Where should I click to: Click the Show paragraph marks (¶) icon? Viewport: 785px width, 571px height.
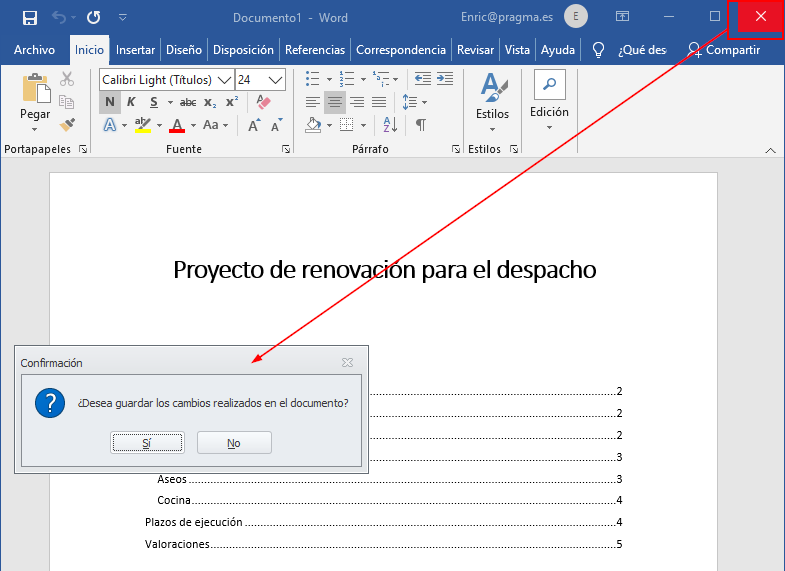tap(421, 125)
